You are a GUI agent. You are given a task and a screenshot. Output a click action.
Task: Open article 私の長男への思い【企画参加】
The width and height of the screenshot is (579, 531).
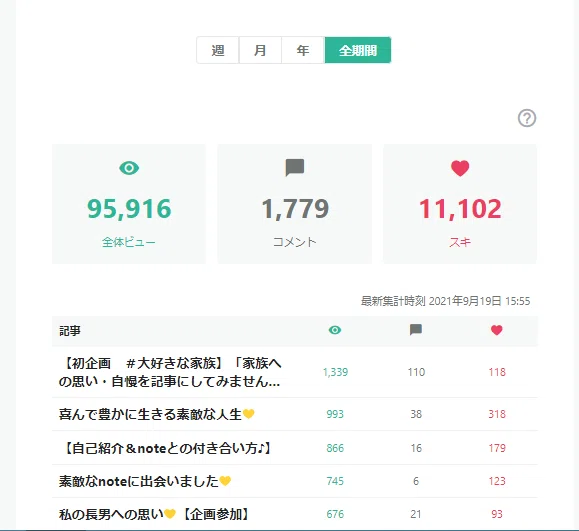point(154,514)
